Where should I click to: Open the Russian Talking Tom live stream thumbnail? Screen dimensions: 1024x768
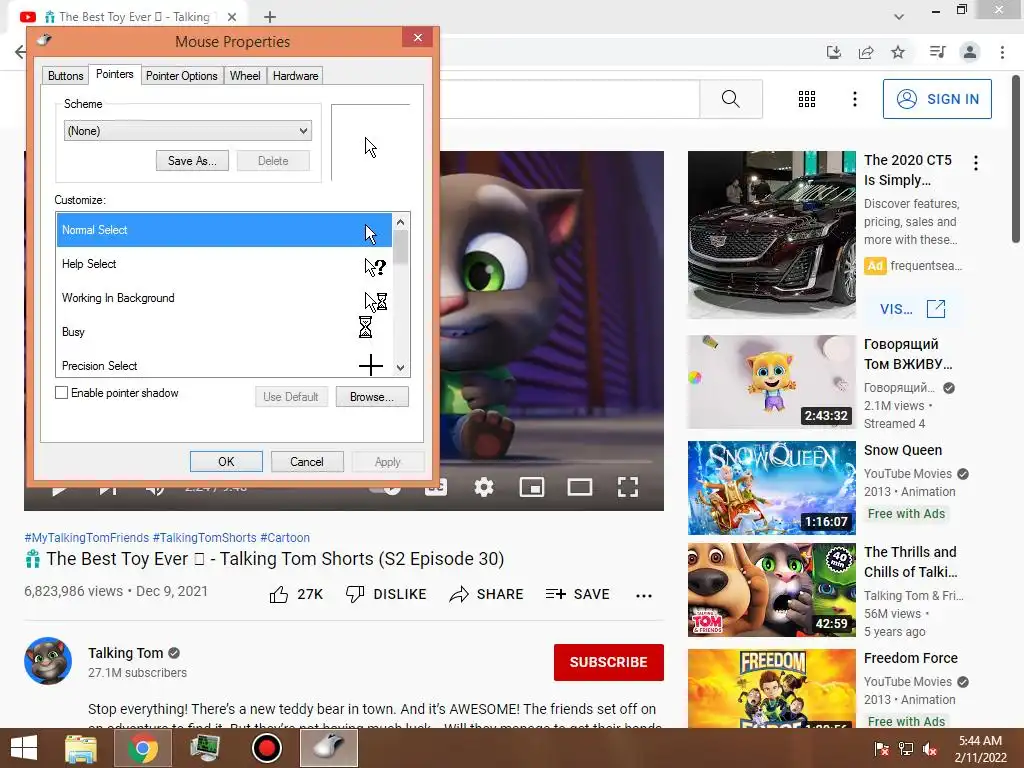[771, 382]
